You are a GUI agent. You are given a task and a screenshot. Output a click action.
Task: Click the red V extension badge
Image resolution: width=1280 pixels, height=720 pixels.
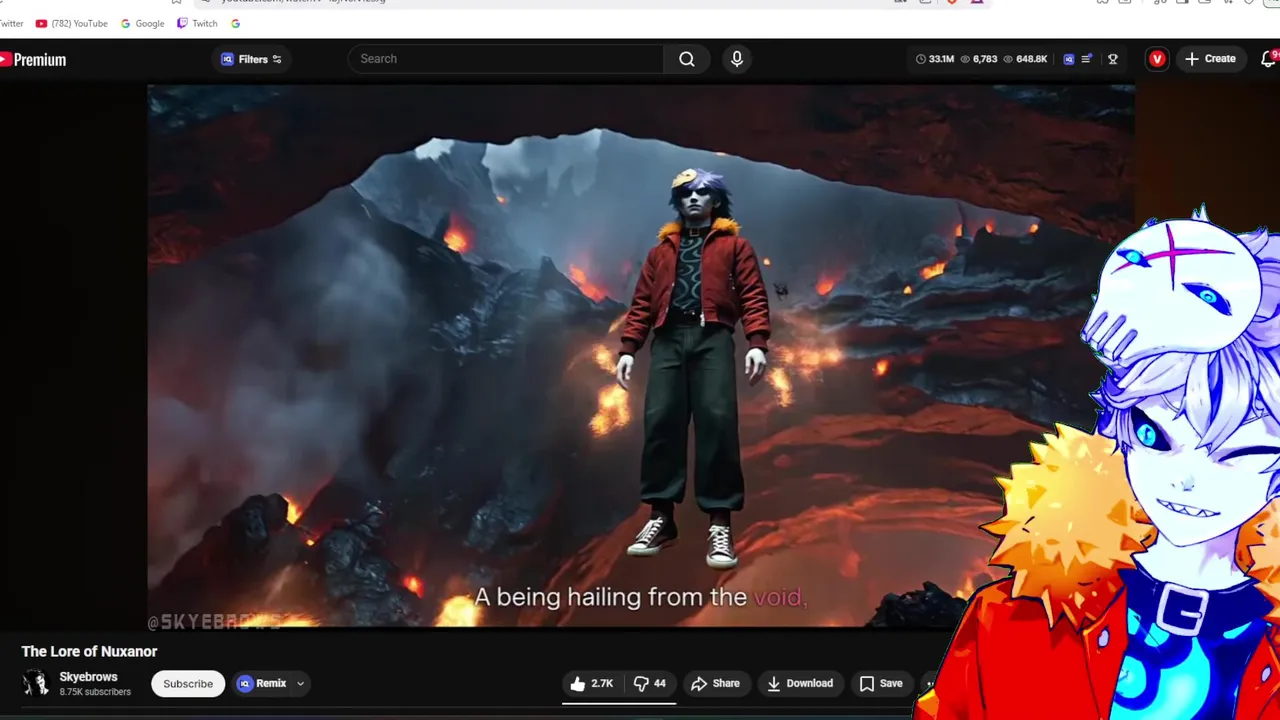click(x=1157, y=59)
